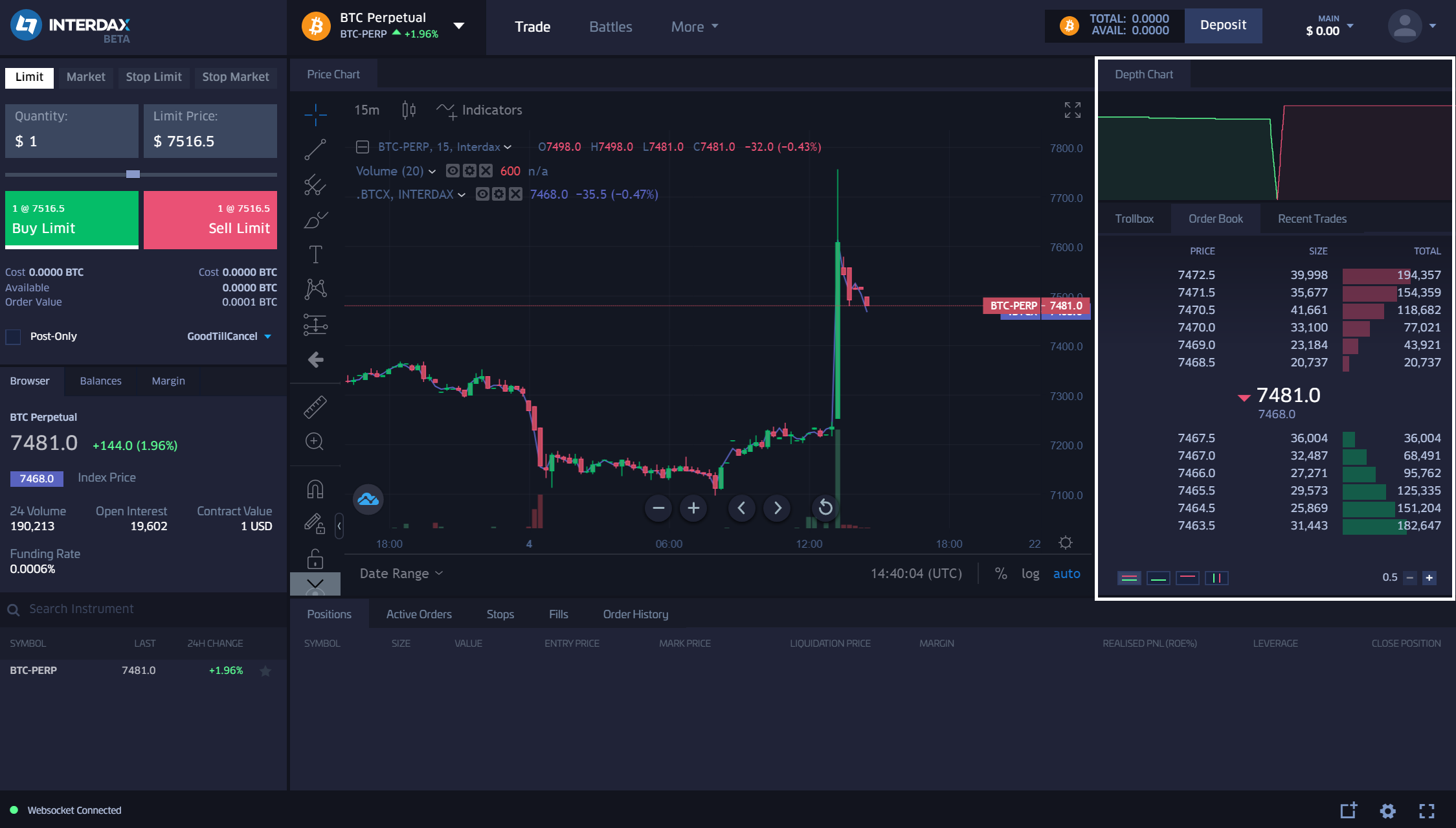Zoom out chart with minus button
Viewport: 1456px width, 828px height.
click(658, 508)
